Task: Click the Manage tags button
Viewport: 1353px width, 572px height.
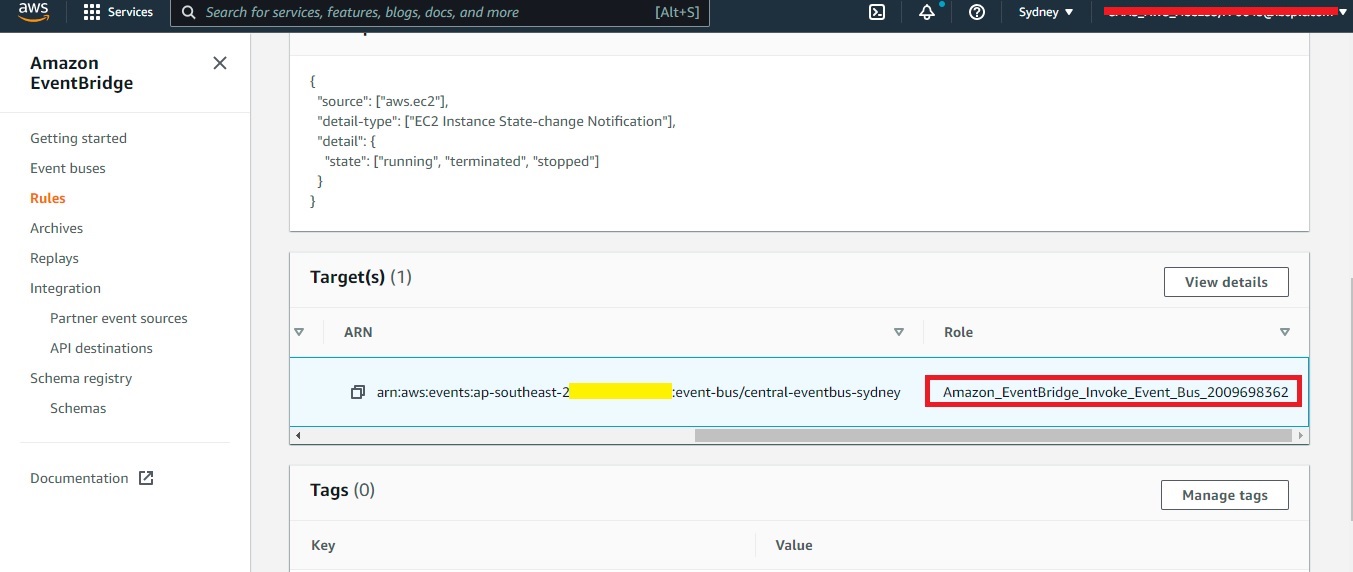Action: 1225,495
